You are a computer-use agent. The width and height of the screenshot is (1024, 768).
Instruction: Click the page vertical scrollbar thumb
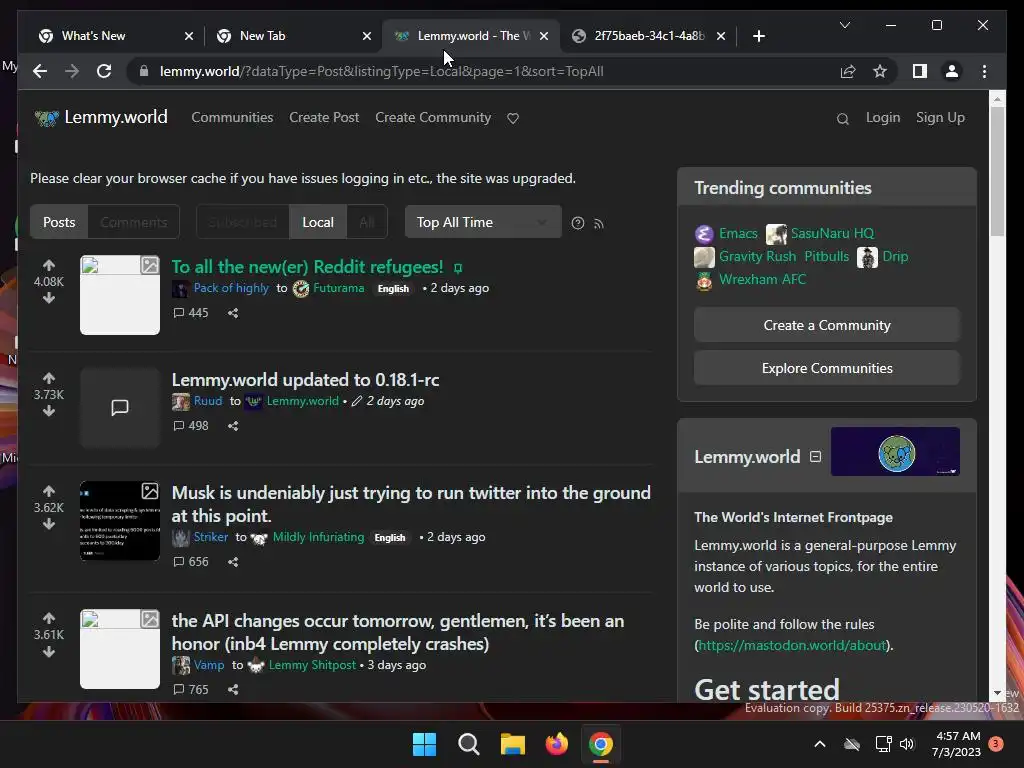click(x=997, y=171)
